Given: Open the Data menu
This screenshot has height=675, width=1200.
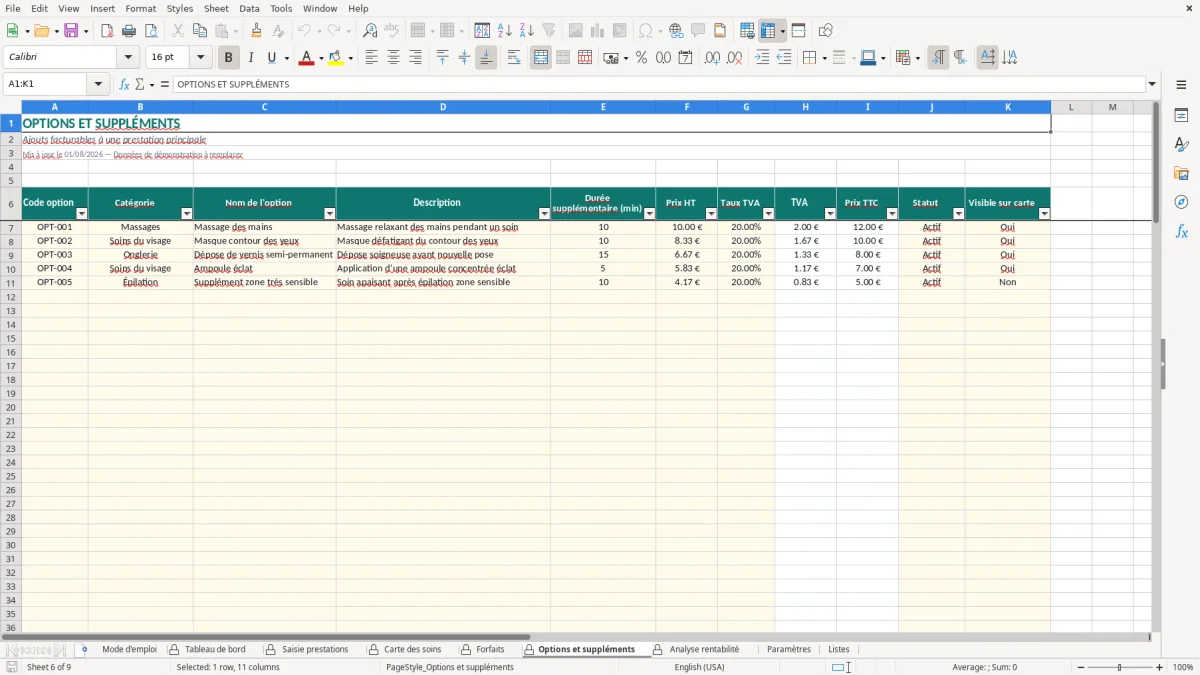Looking at the screenshot, I should click(x=249, y=8).
